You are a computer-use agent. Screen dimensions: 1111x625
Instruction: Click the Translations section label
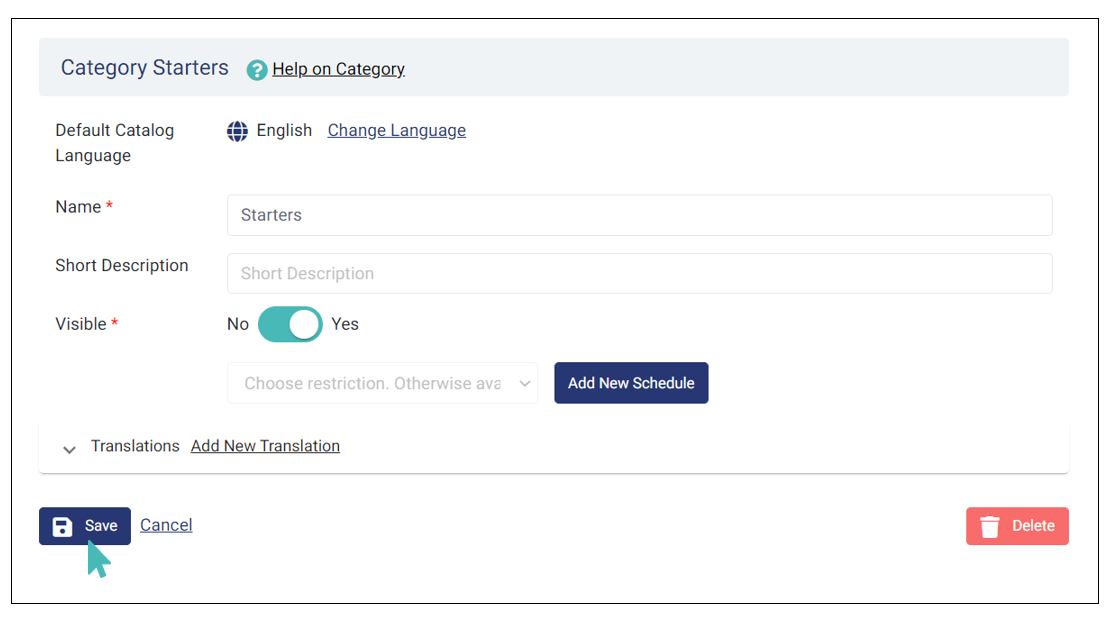[x=135, y=446]
